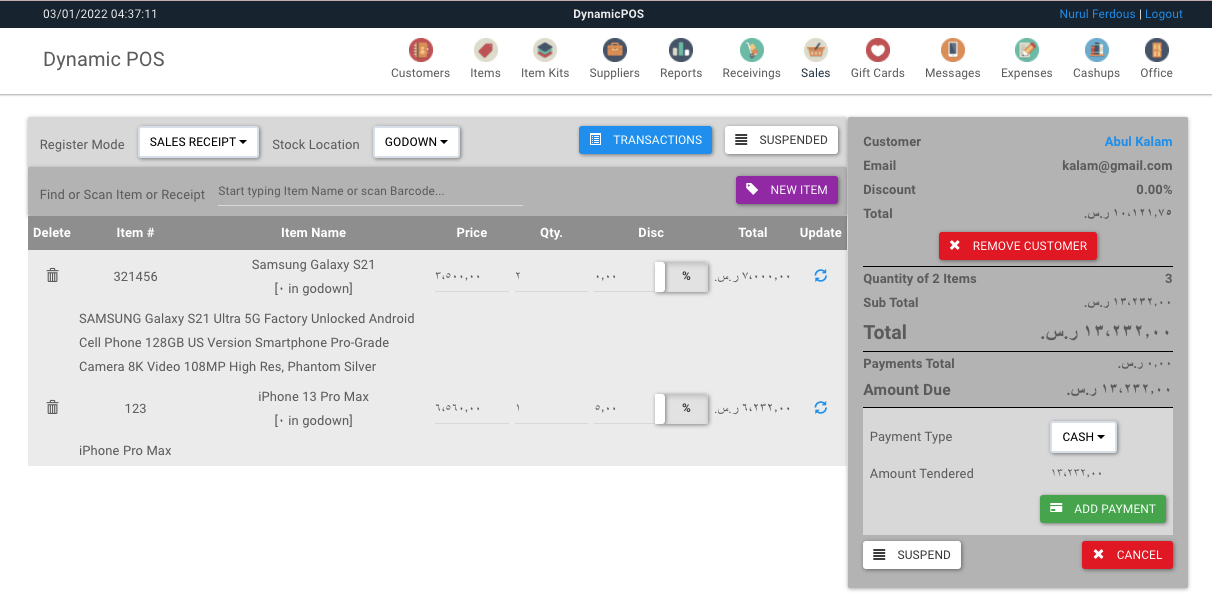This screenshot has width=1212, height=616.
Task: Select item number 321456 cell
Action: point(135,277)
